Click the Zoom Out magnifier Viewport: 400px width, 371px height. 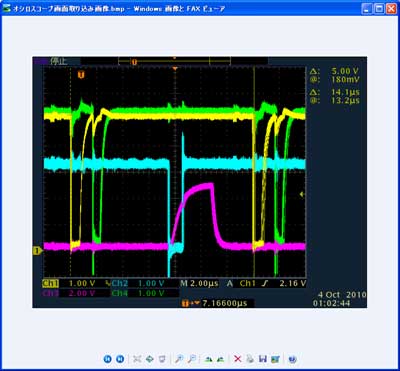pyautogui.click(x=191, y=359)
